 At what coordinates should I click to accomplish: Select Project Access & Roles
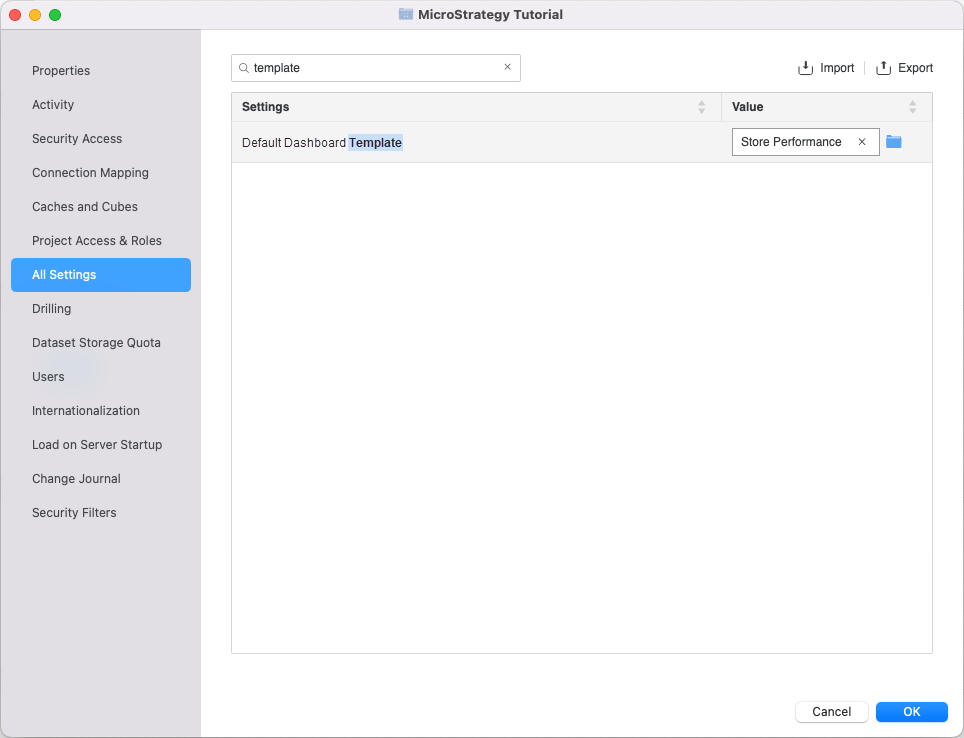(97, 241)
